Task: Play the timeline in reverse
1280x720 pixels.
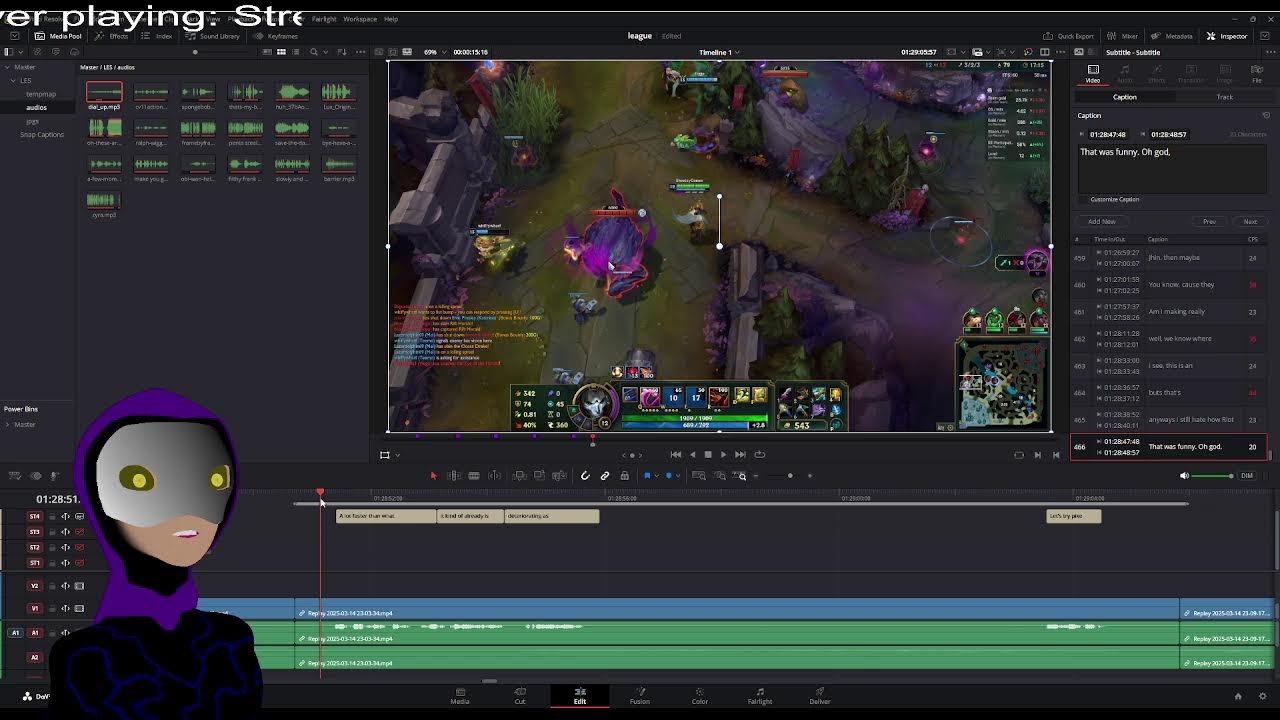Action: (692, 454)
